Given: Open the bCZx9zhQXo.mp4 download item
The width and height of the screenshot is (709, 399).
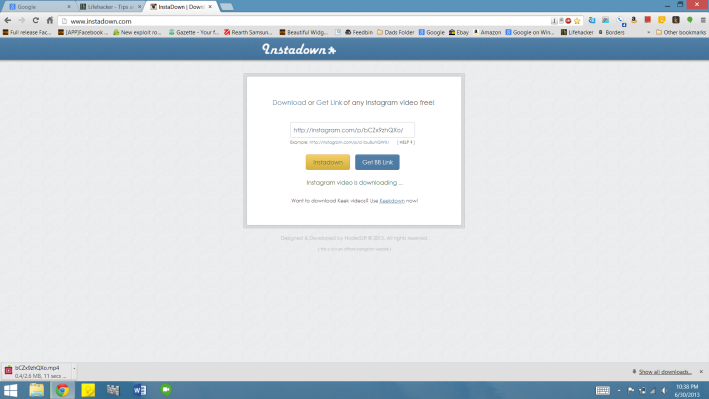Looking at the screenshot, I should [x=37, y=371].
